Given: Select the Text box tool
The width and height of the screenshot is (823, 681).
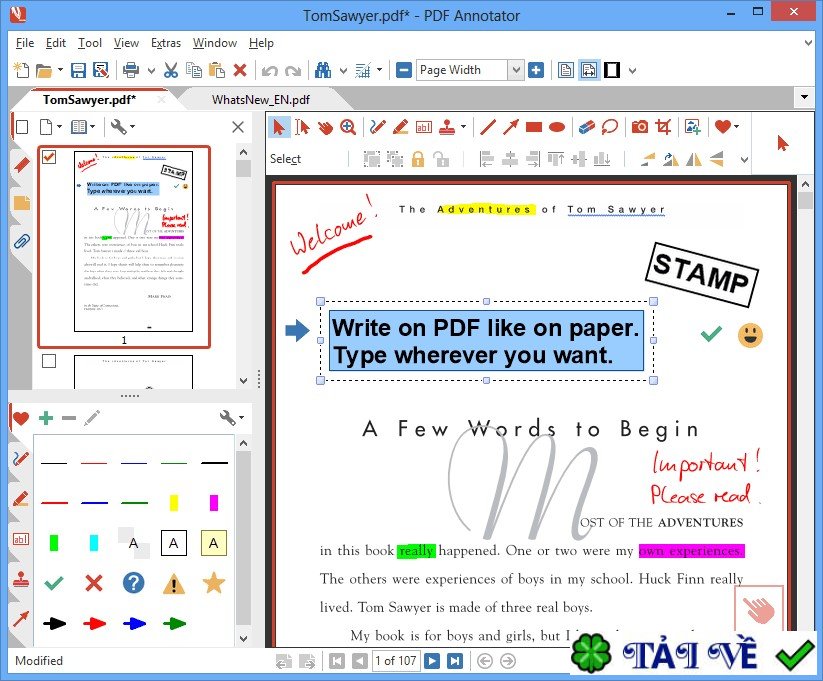Looking at the screenshot, I should pos(424,127).
